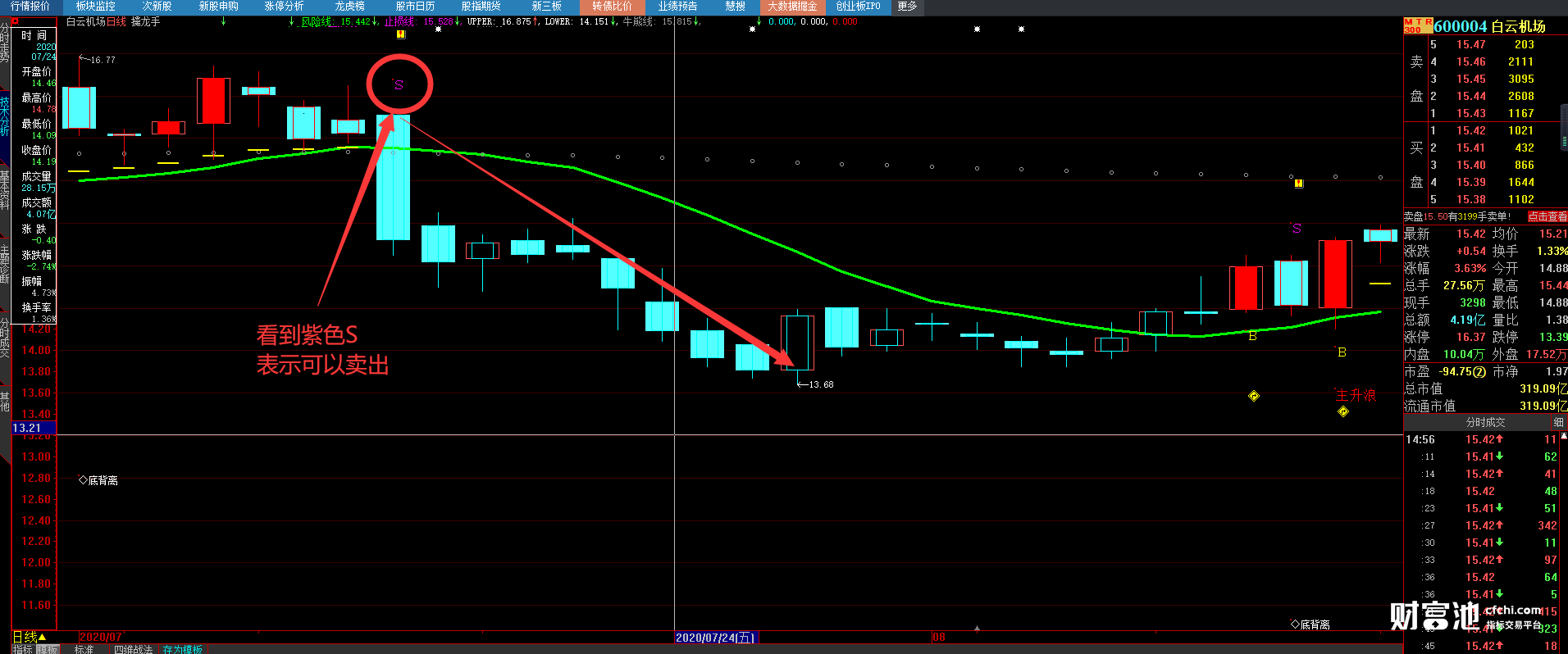Click the red 08 month marker
1568x654 pixels.
pos(939,637)
